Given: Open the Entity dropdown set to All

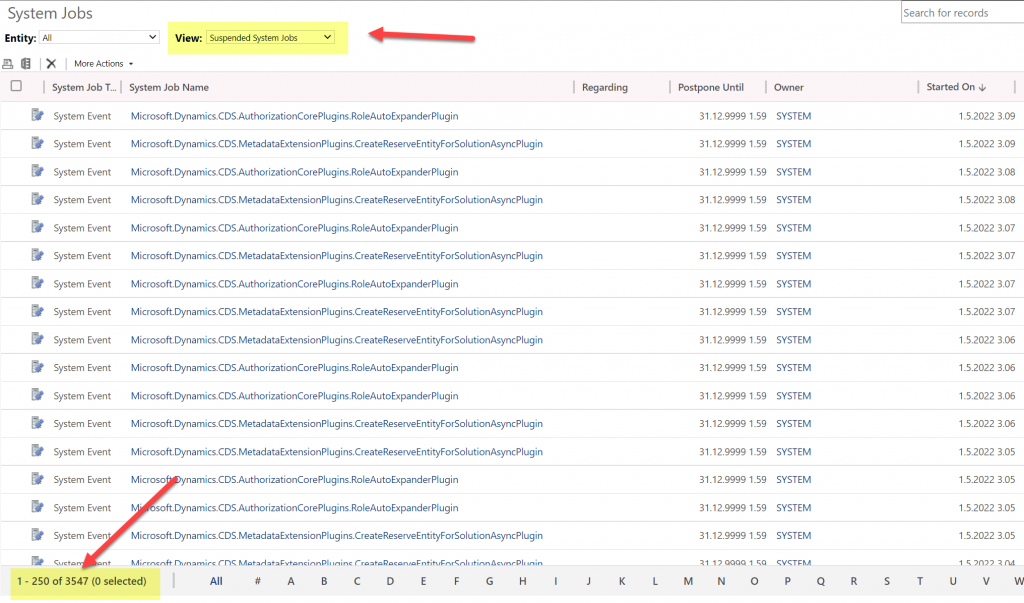Looking at the screenshot, I should pos(99,38).
